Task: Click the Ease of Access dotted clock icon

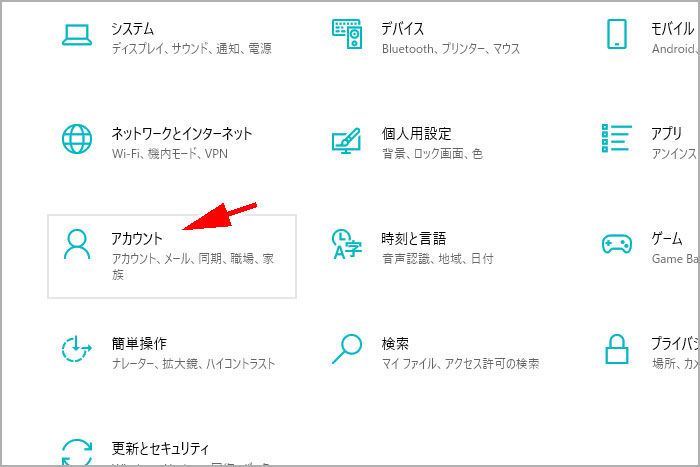Action: [77, 350]
